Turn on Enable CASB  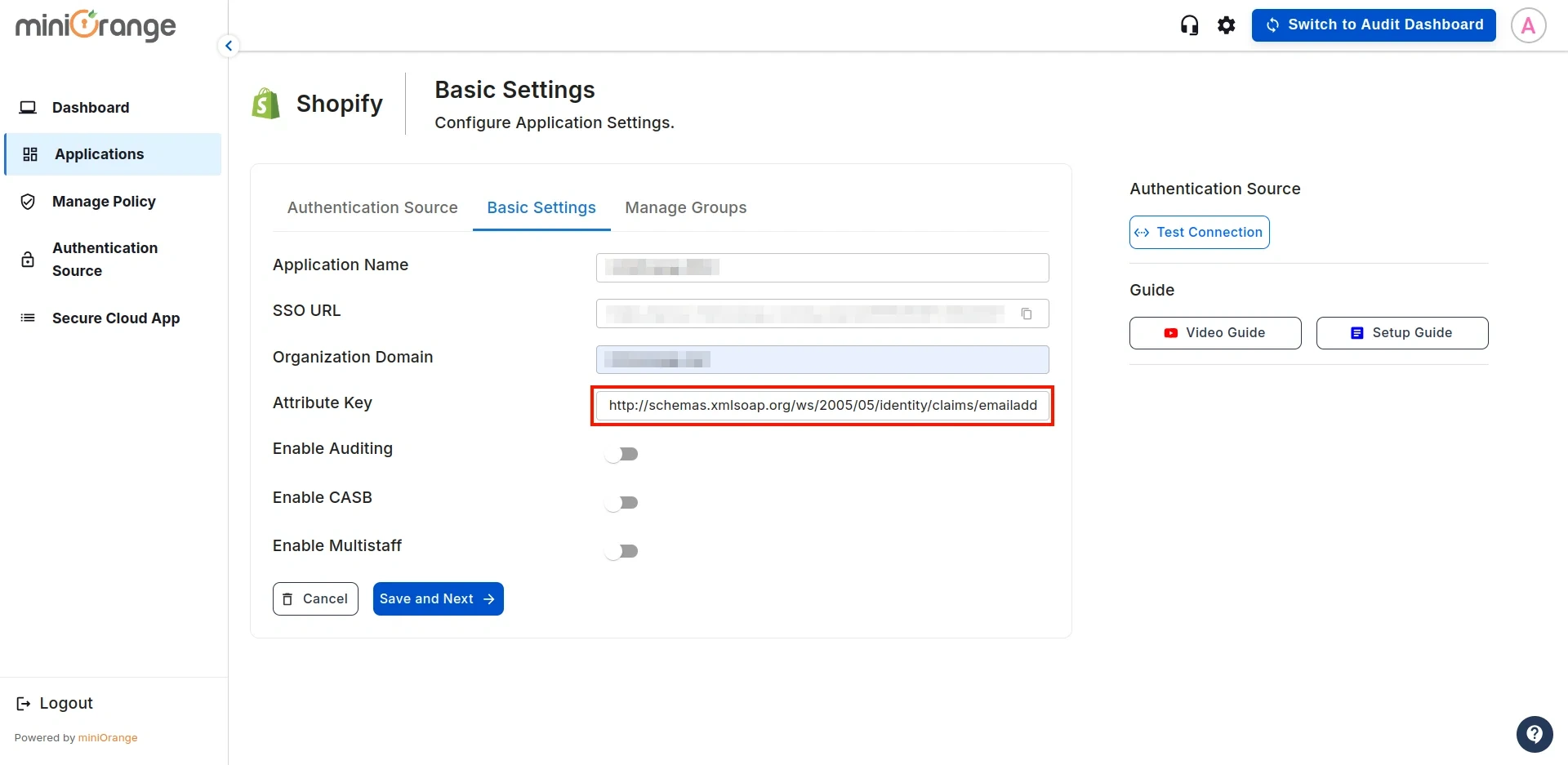tap(622, 502)
